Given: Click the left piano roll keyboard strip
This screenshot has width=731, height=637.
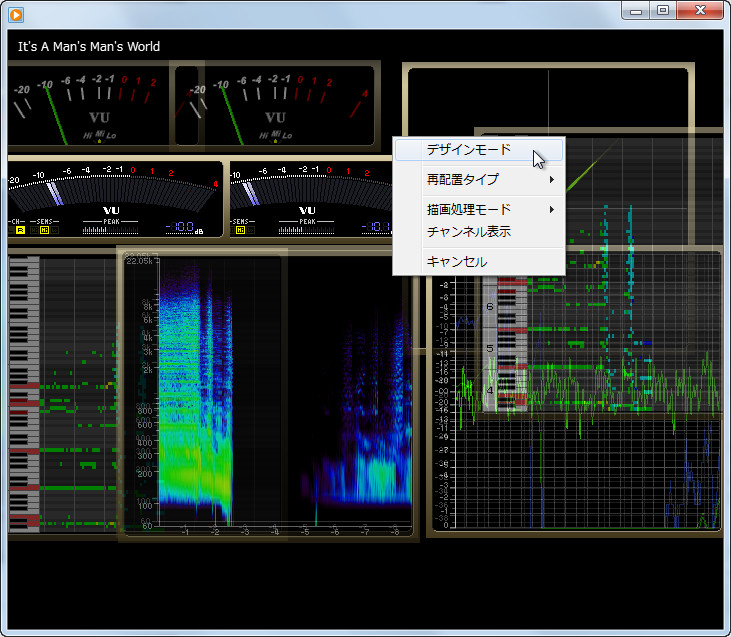Looking at the screenshot, I should point(23,390).
